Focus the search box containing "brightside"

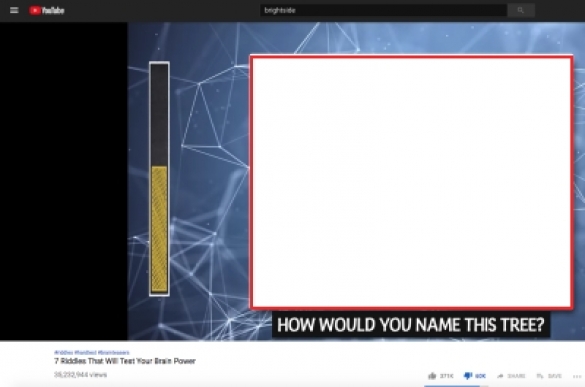[x=383, y=10]
